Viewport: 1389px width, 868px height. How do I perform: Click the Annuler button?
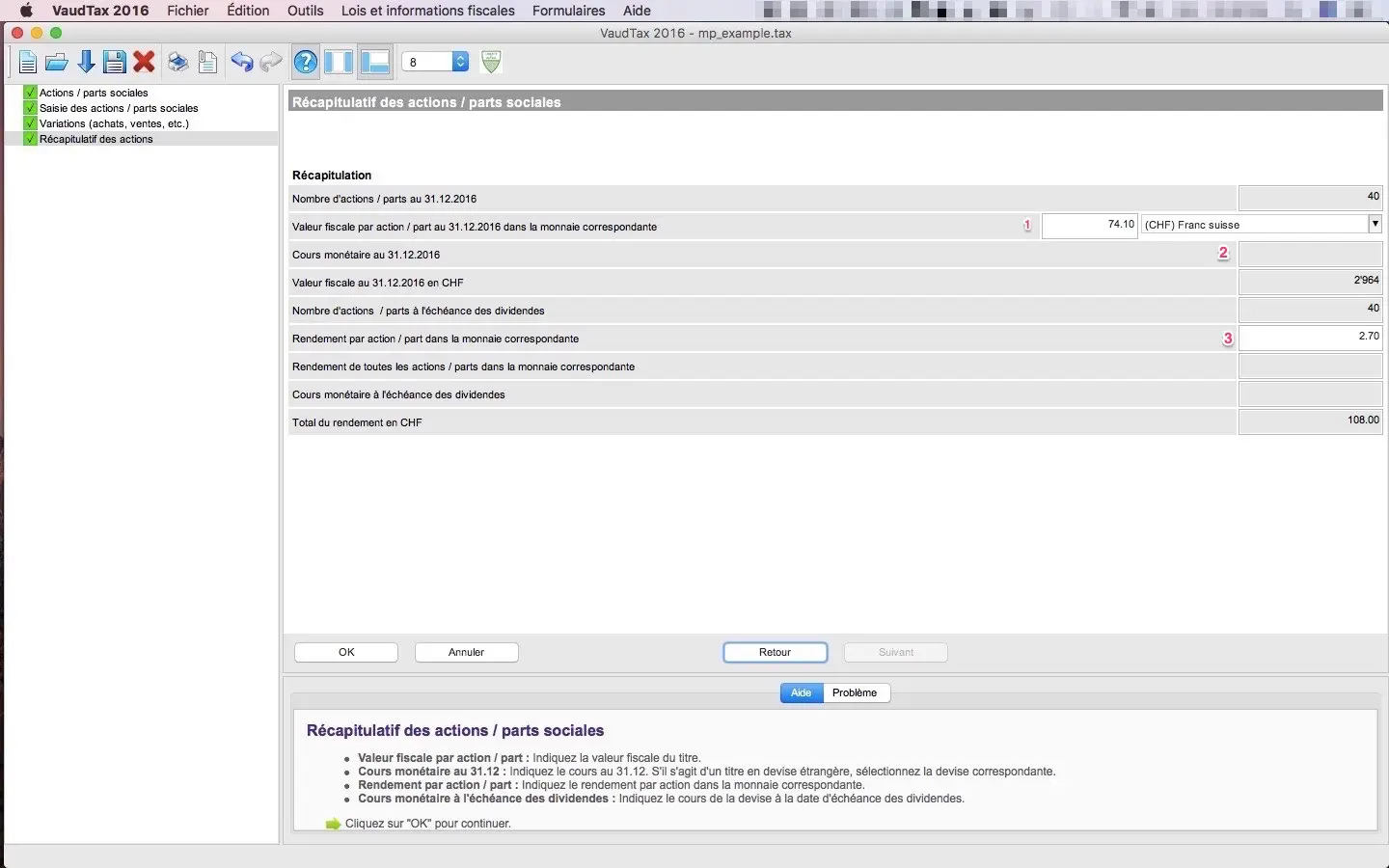[x=466, y=652]
